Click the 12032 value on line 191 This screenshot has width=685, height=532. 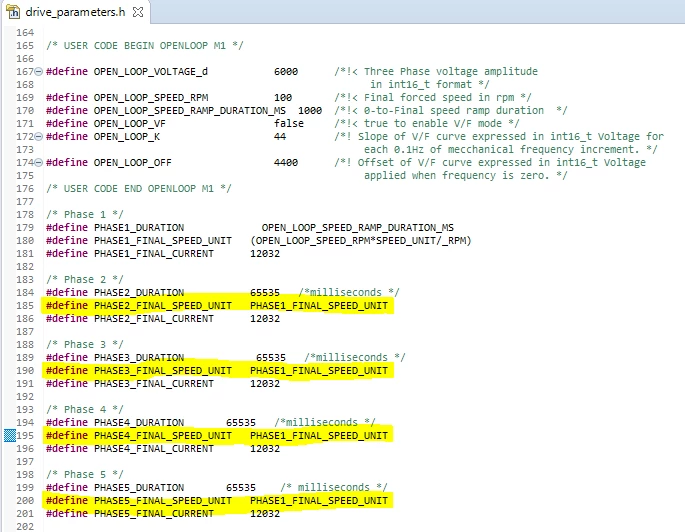click(265, 383)
